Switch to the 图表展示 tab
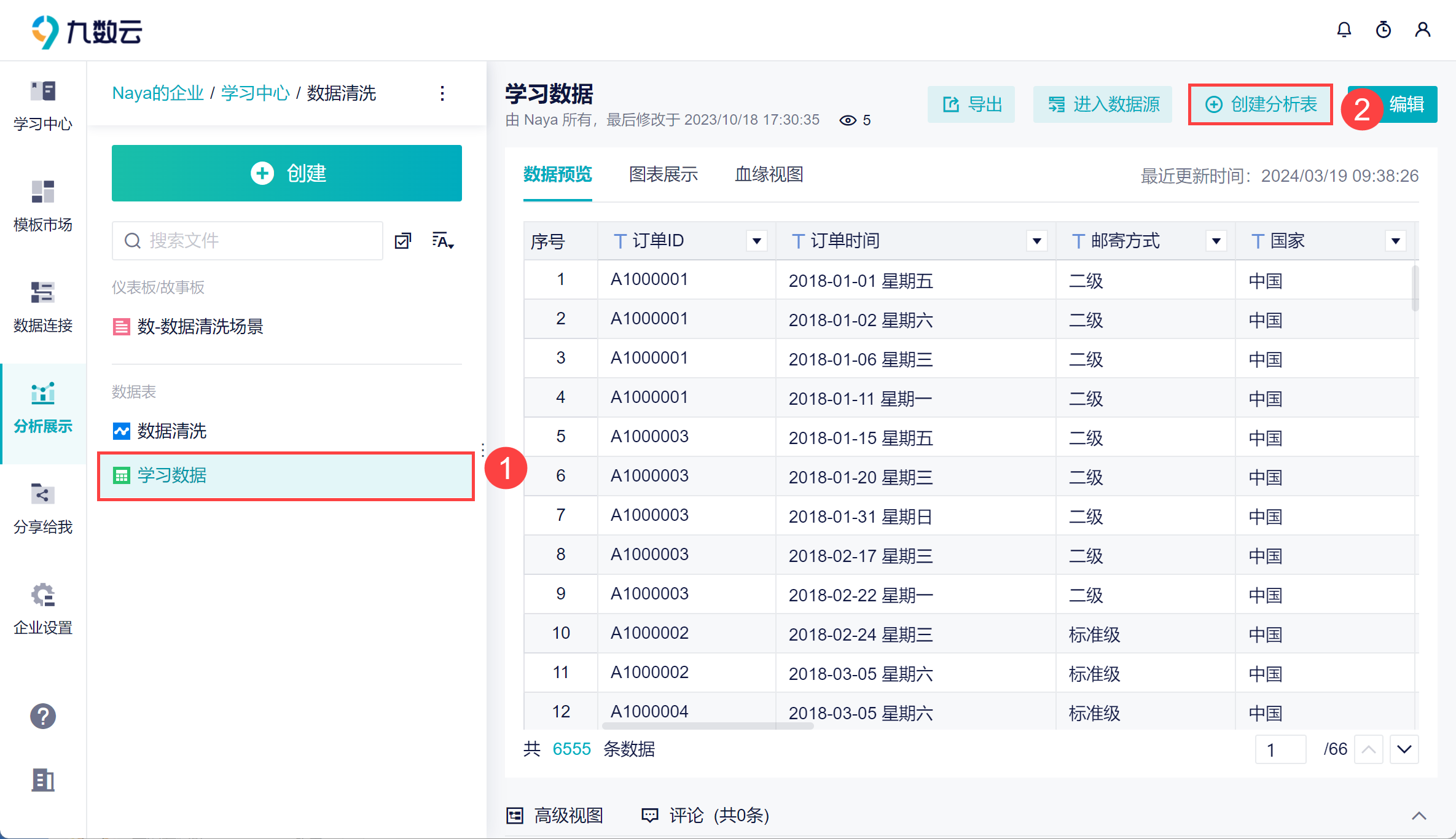 [663, 174]
